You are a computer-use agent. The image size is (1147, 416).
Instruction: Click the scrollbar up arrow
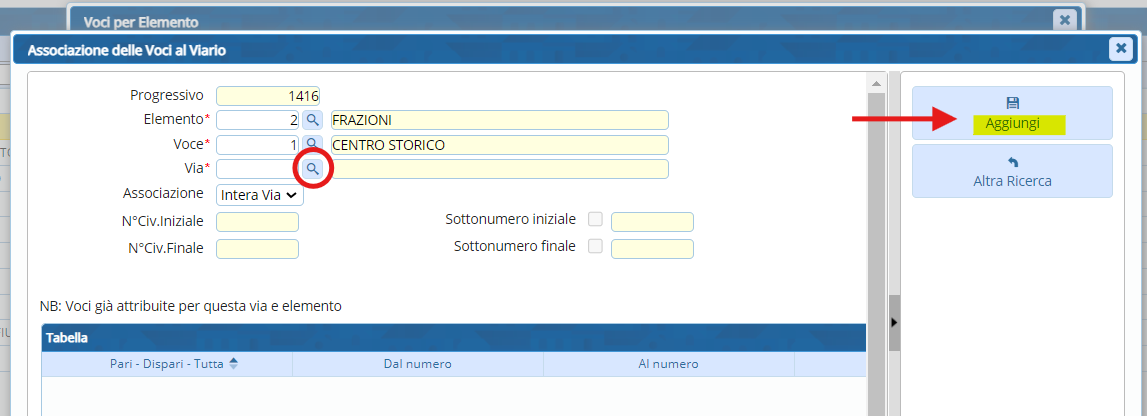[x=877, y=83]
